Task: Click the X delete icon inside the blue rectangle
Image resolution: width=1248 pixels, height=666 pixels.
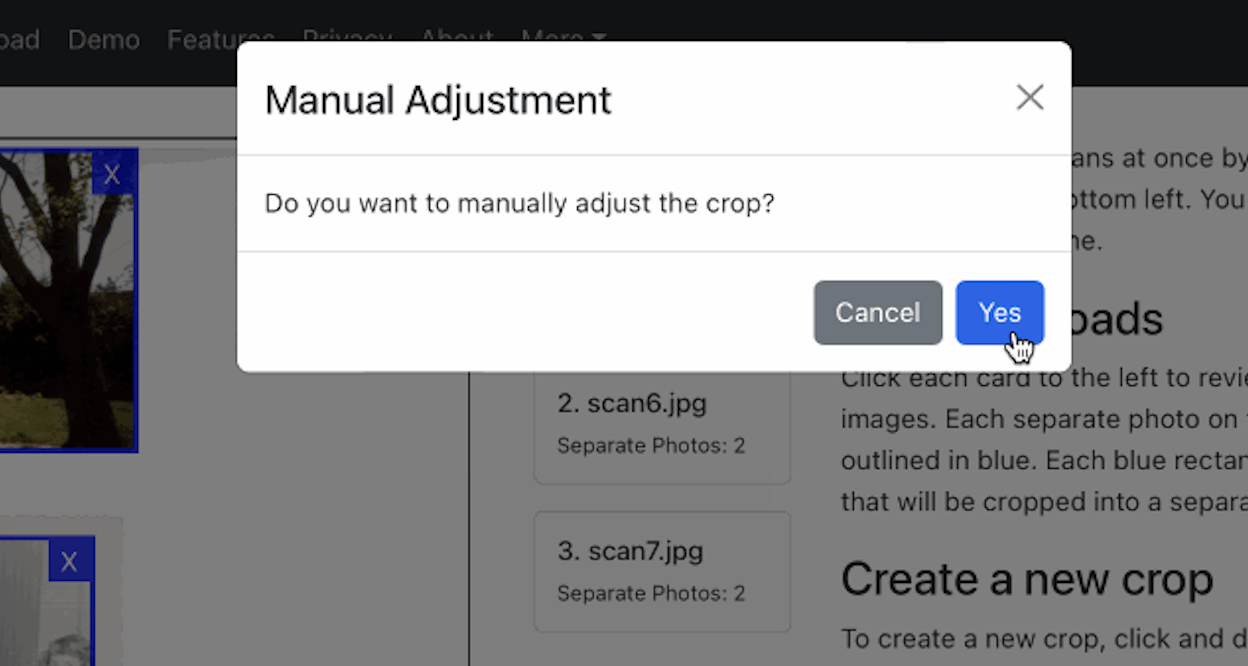Action: [x=111, y=173]
